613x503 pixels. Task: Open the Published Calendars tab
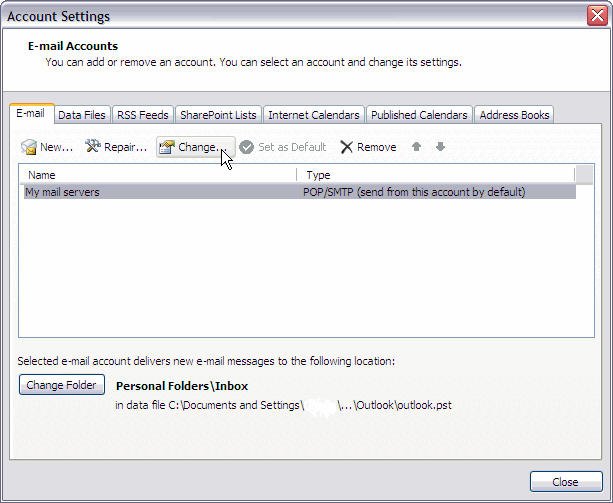tap(419, 115)
